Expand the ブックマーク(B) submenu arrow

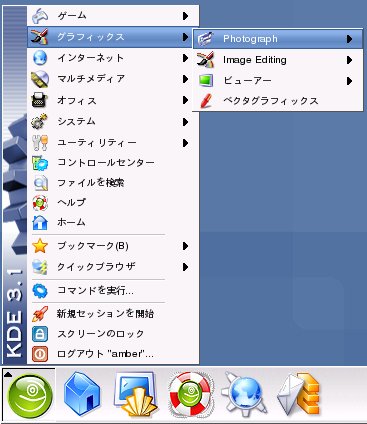pos(185,246)
